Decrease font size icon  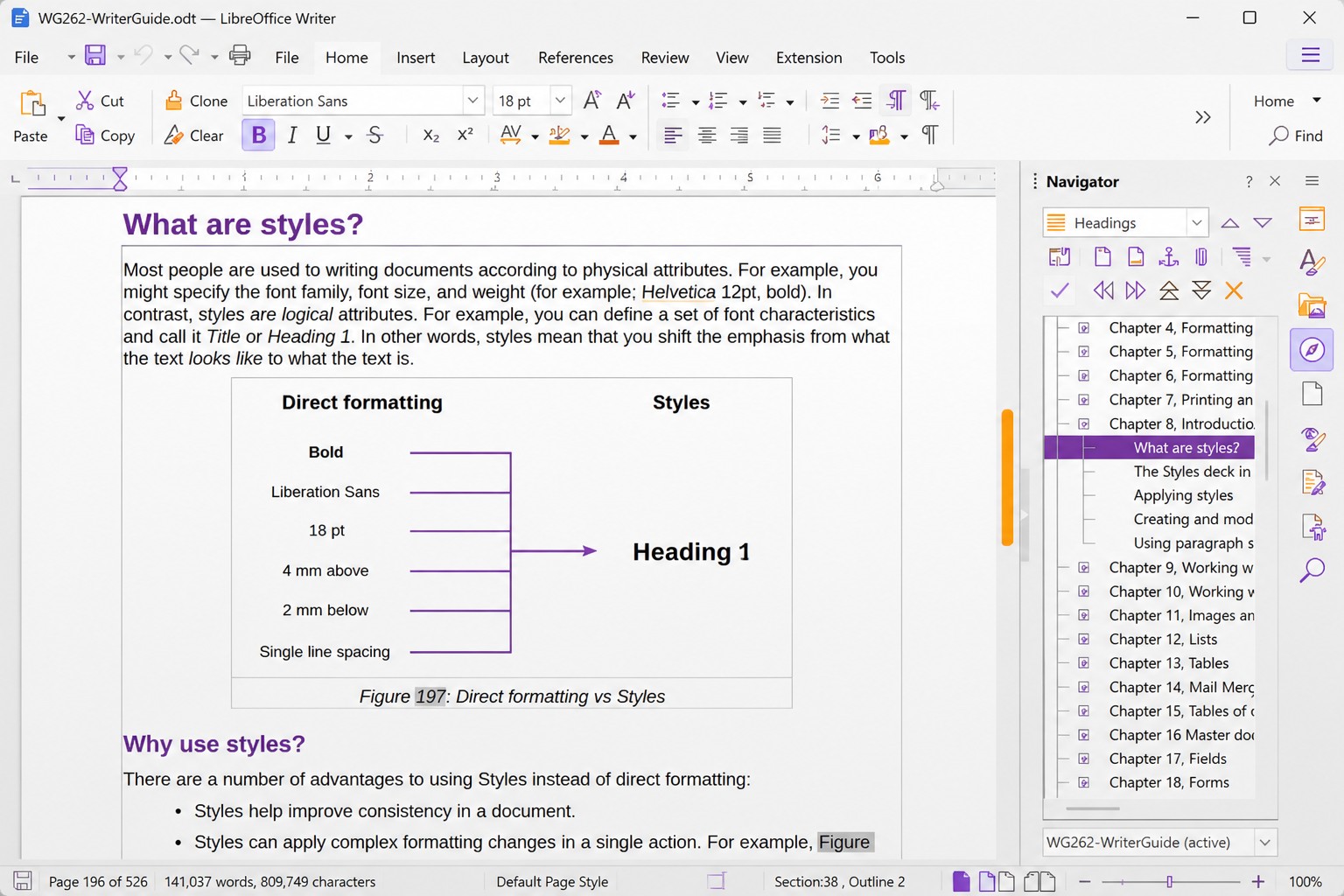click(x=625, y=100)
